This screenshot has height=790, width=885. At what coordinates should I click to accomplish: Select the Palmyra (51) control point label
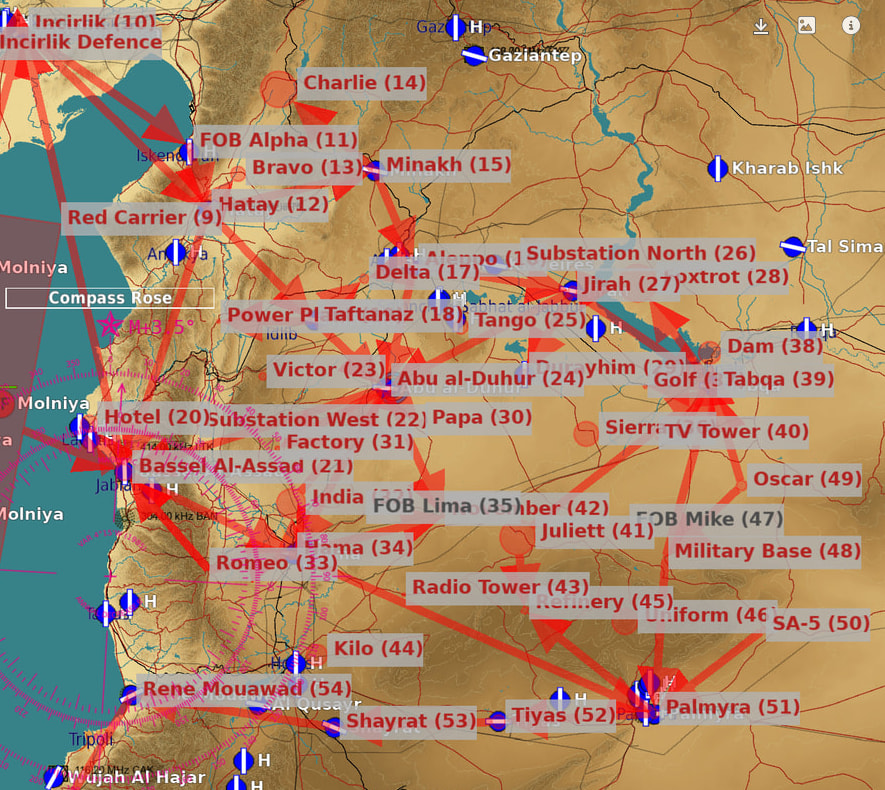(732, 708)
